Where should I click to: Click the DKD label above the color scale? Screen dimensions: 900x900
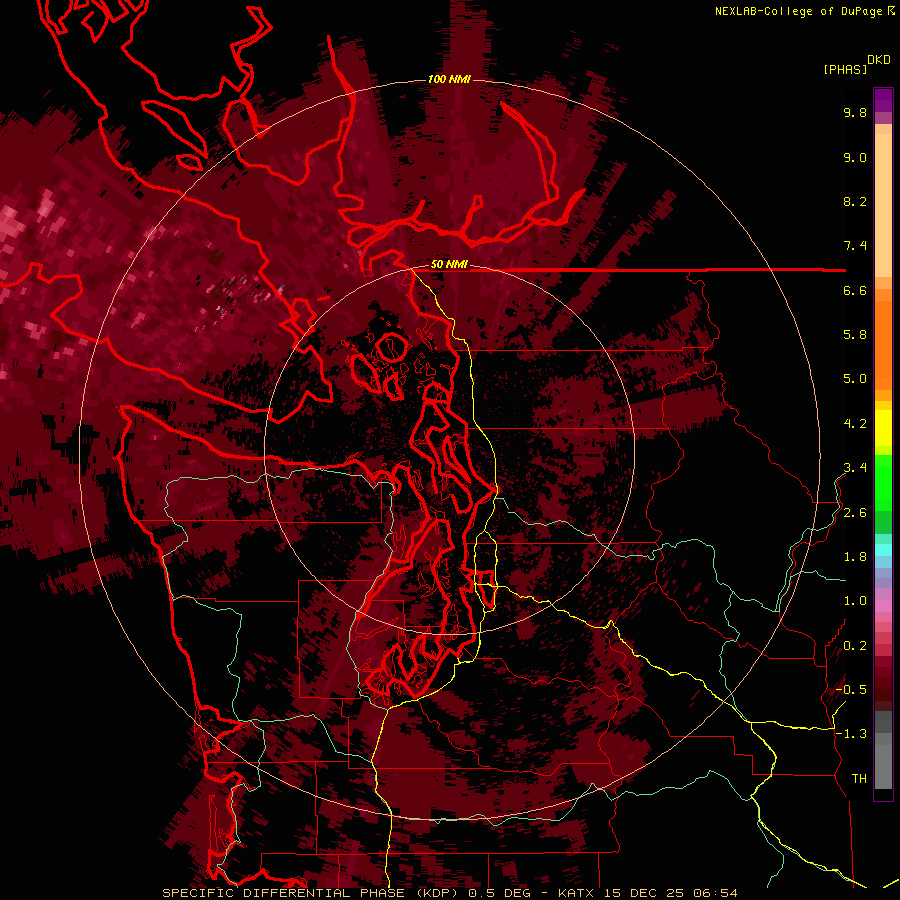[879, 60]
